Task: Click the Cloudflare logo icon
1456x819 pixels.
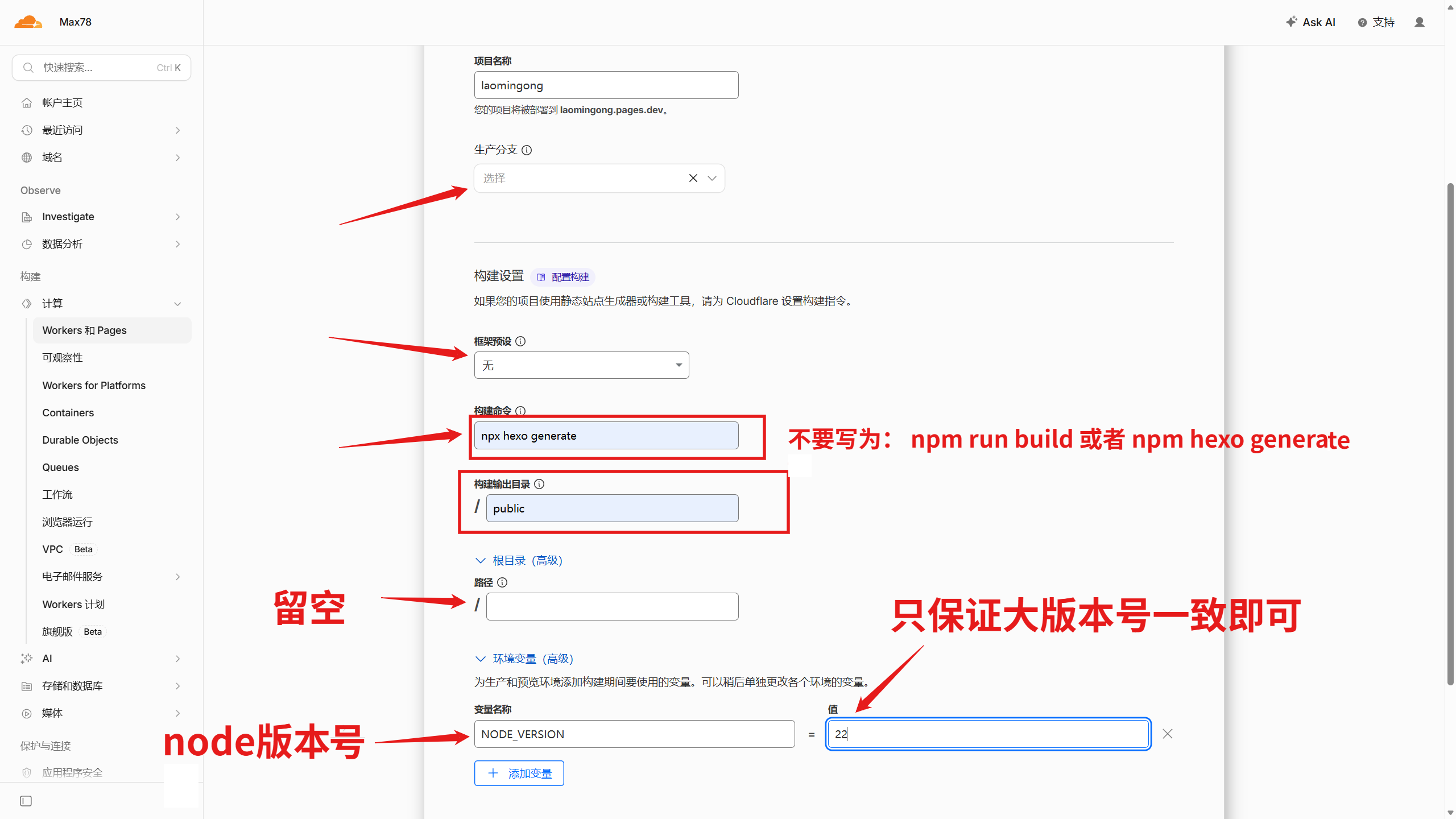Action: click(28, 22)
